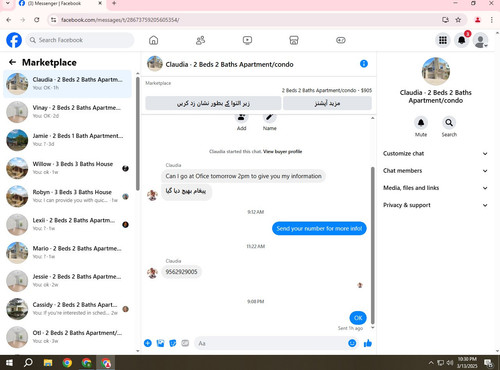Click the Send your number message bubble
Screen dimensions: 500x370
pos(319,229)
